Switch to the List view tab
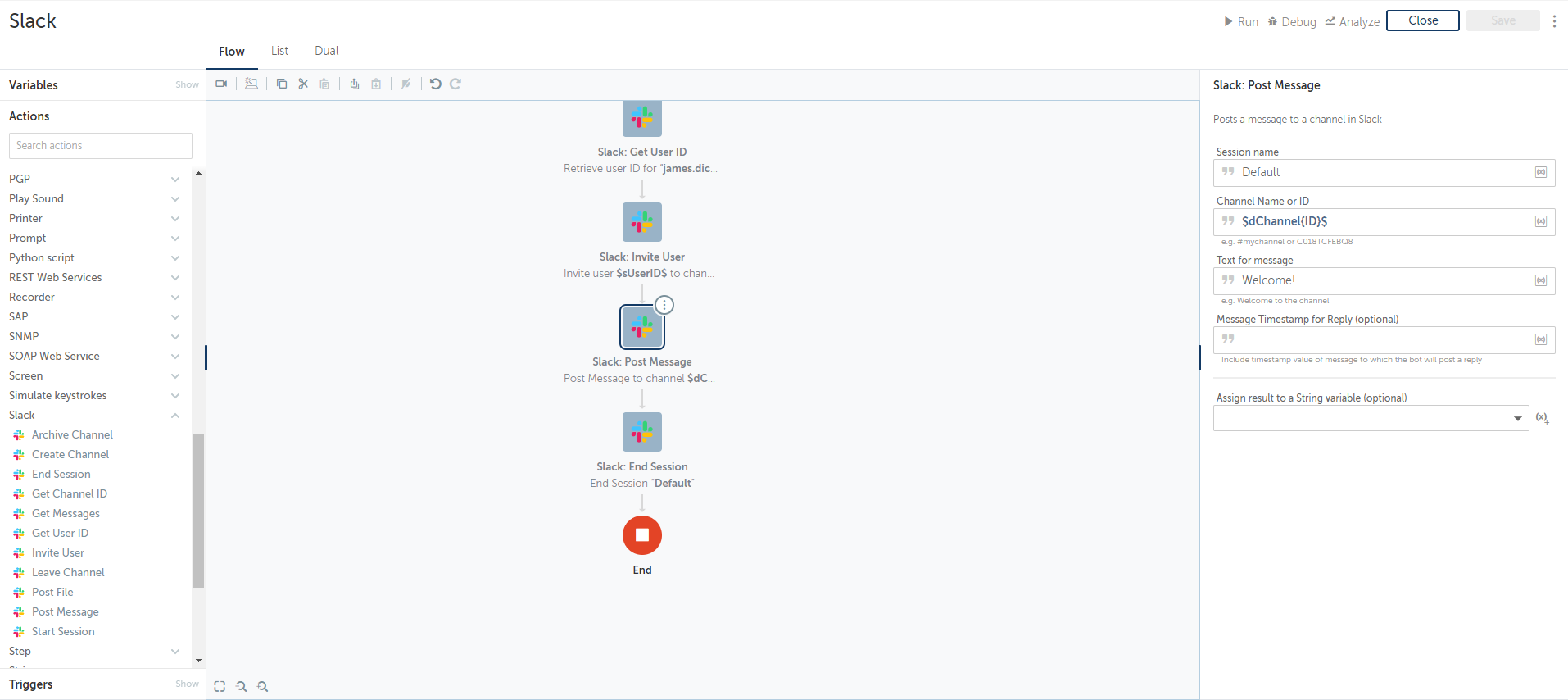Image resolution: width=1568 pixels, height=700 pixels. tap(279, 51)
